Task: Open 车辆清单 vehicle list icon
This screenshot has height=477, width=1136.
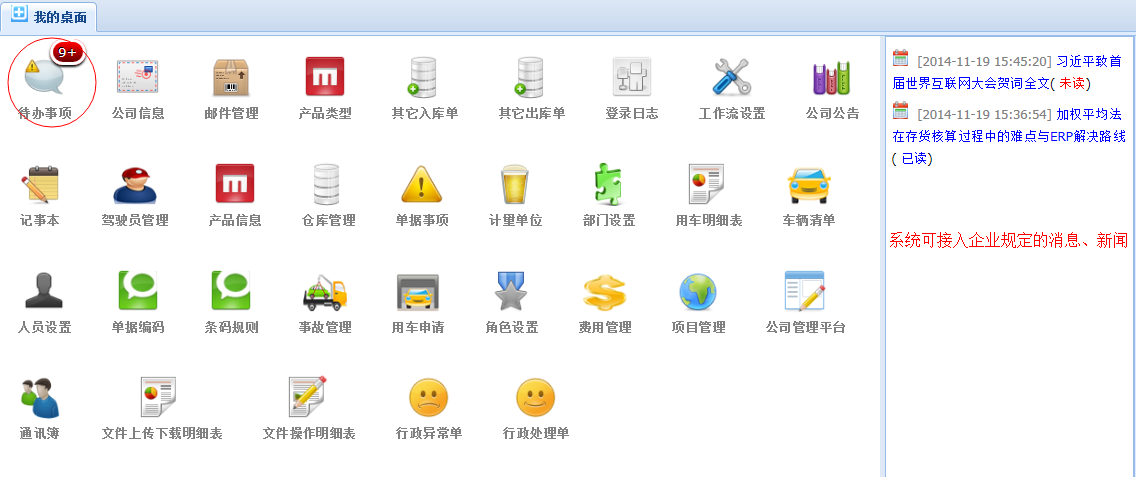Action: (808, 185)
